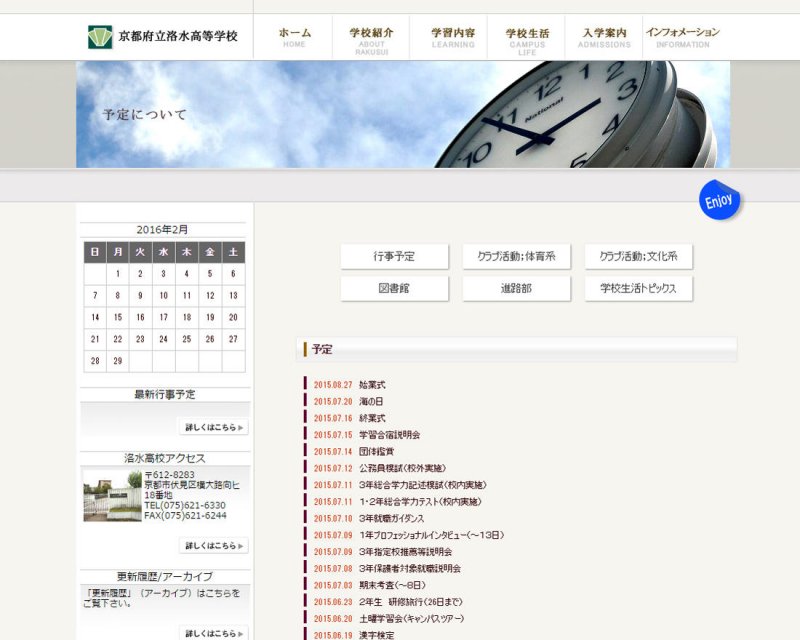The height and width of the screenshot is (640, 800).
Task: Open the 学校紹介 About Rakusui menu
Action: (371, 38)
